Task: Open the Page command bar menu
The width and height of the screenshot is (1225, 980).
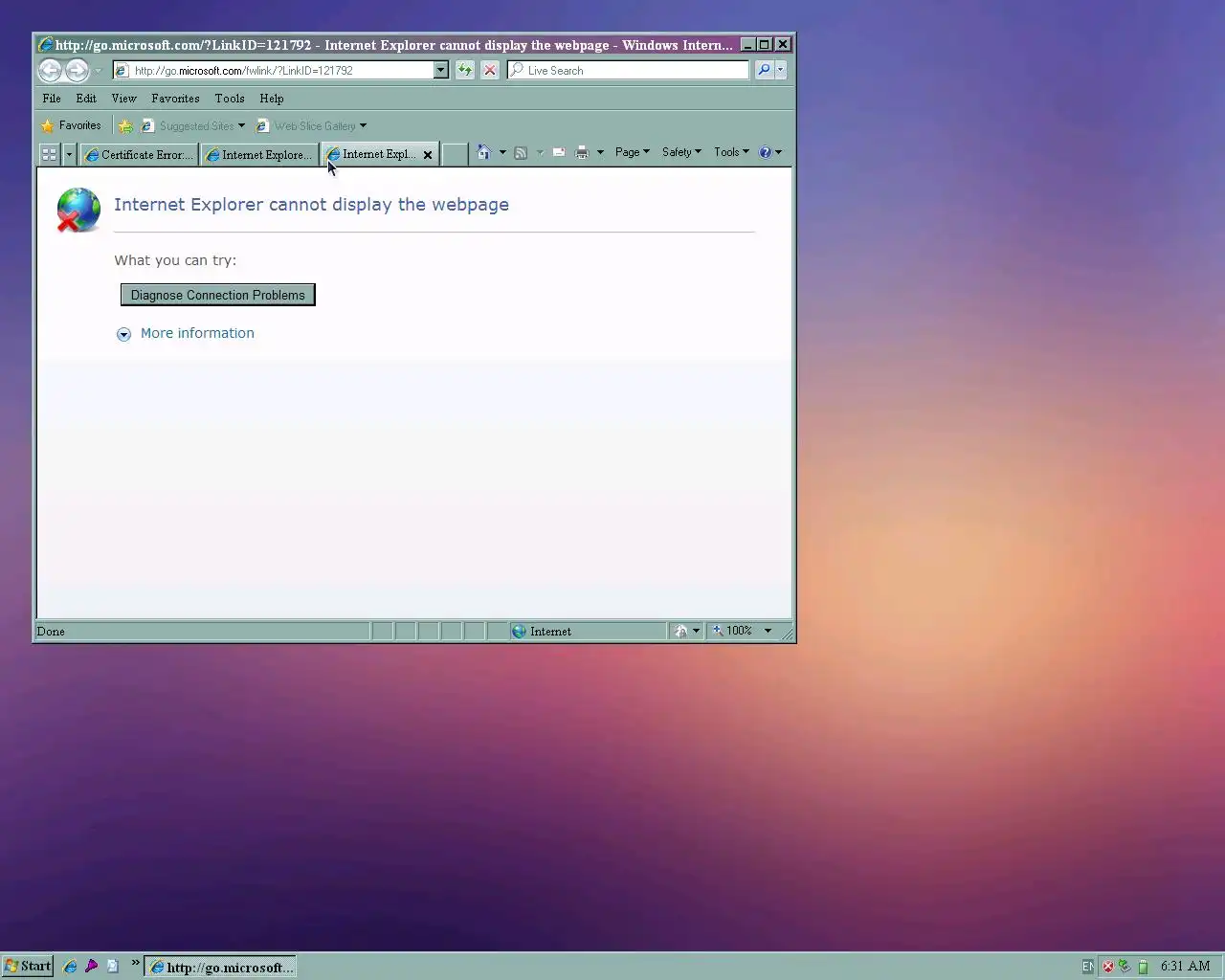Action: (633, 152)
